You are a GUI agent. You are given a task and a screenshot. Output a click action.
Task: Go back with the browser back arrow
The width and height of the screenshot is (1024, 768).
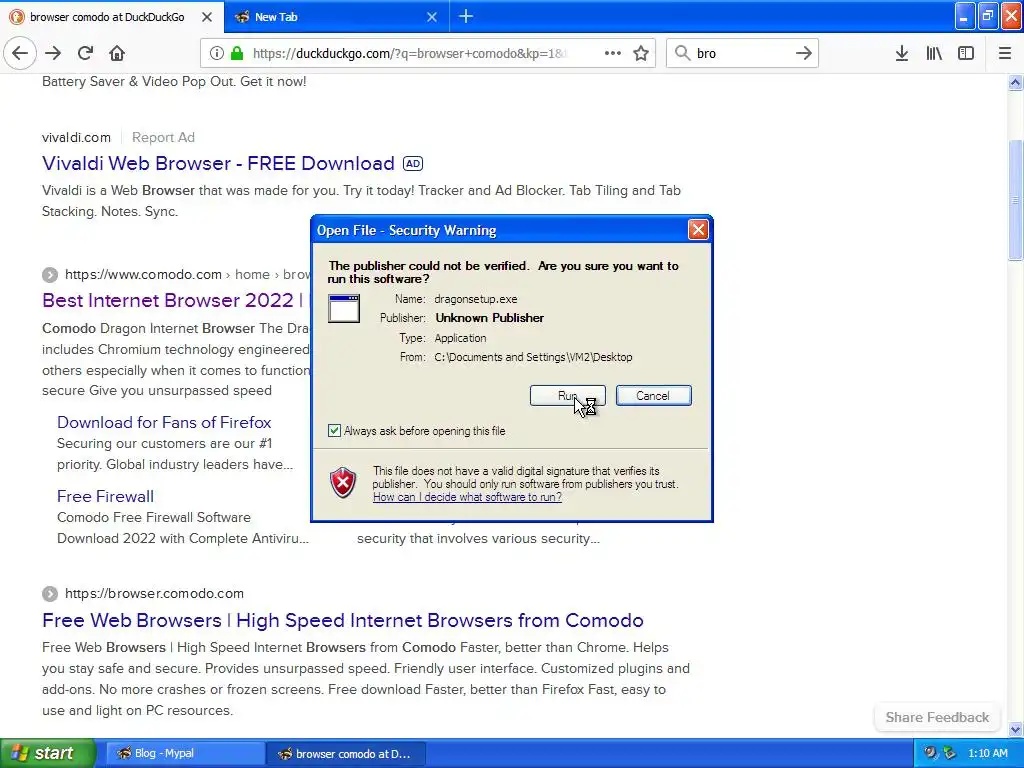coord(20,53)
